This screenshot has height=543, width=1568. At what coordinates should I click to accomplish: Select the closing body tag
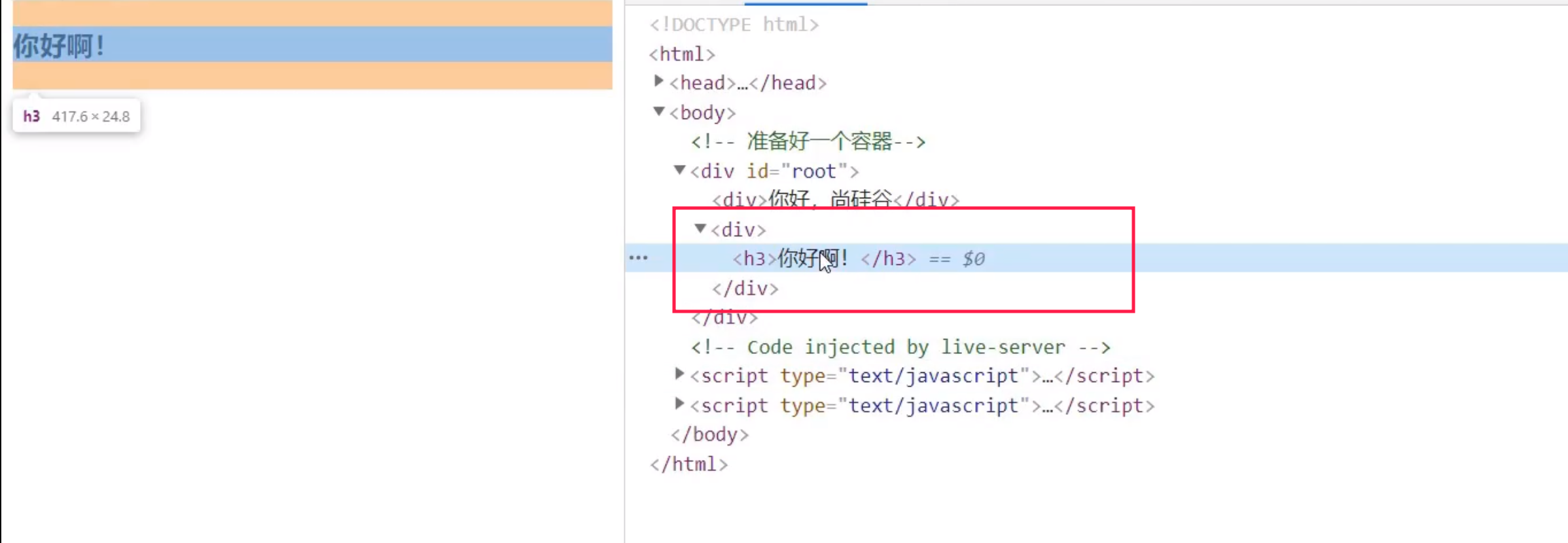[x=709, y=434]
